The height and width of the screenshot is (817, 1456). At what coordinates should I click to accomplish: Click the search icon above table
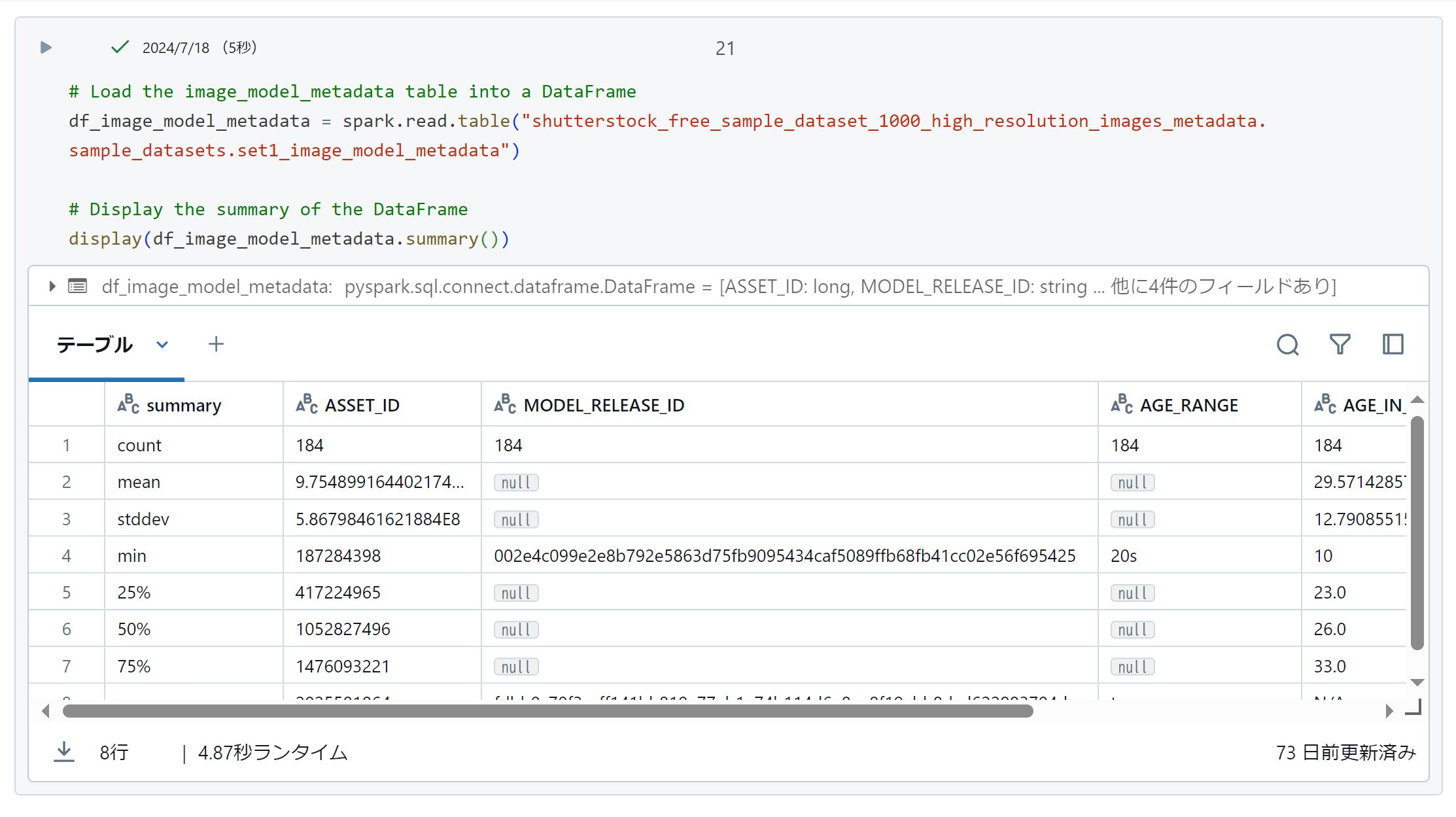tap(1287, 345)
